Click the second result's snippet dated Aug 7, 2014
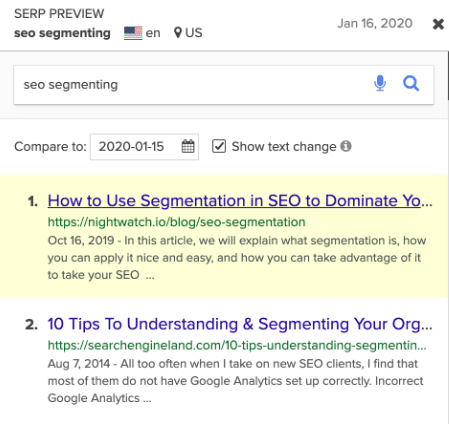This screenshot has height=427, width=449. point(235,381)
